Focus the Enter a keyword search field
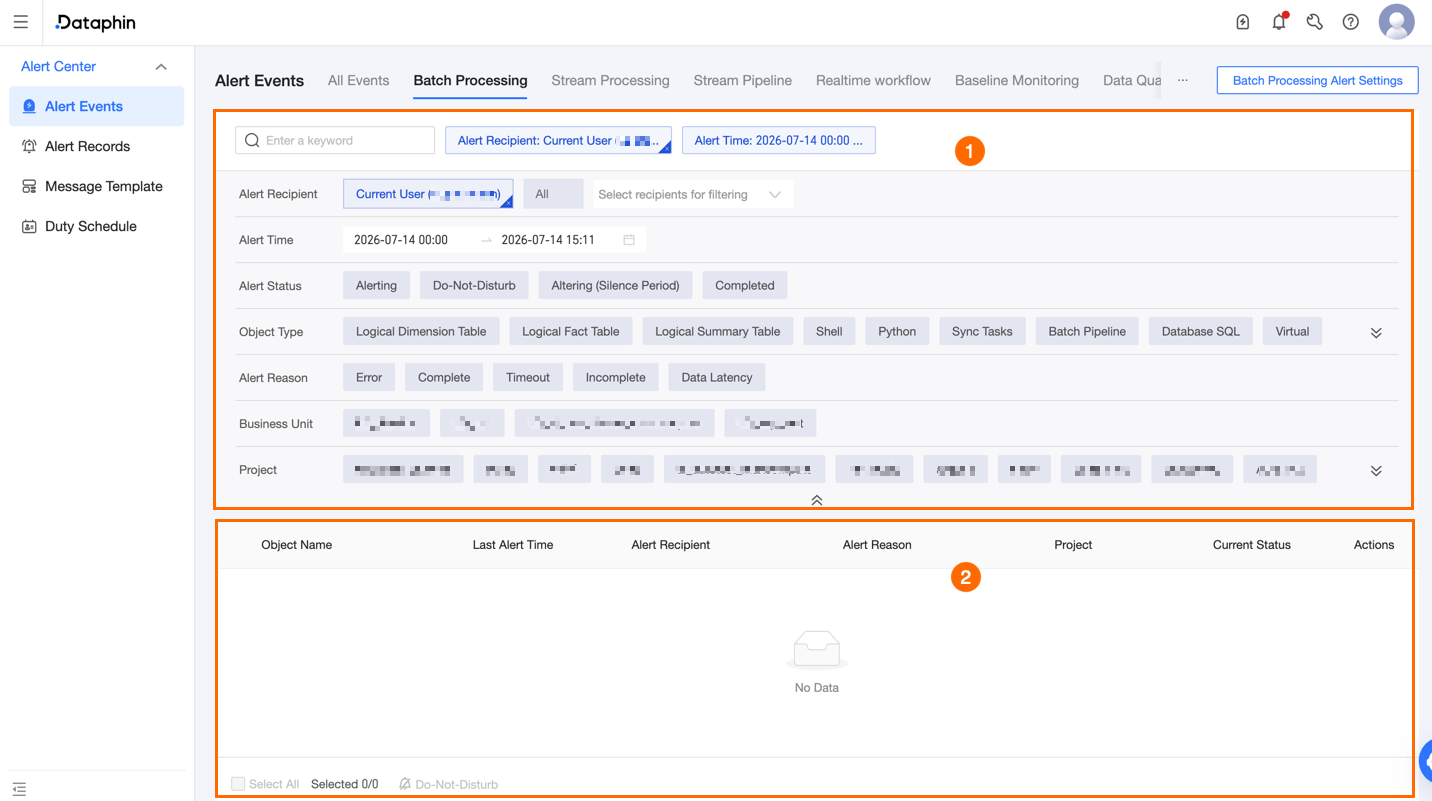Viewport: 1432px width, 801px height. (335, 141)
